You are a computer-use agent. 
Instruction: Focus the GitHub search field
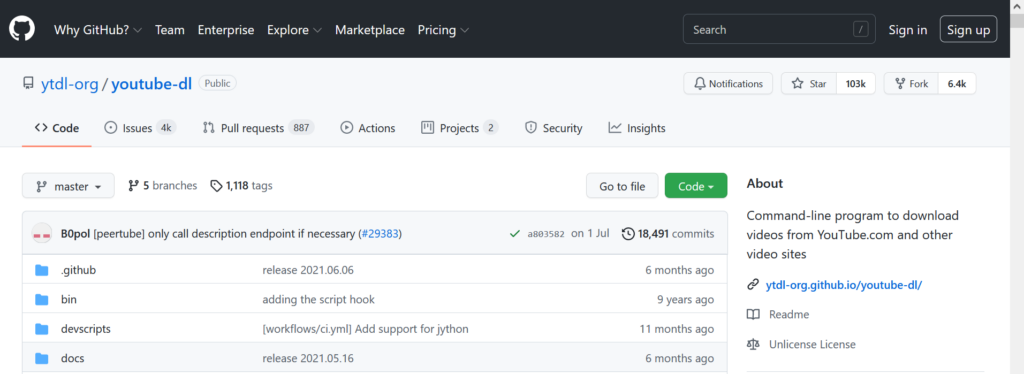[779, 29]
